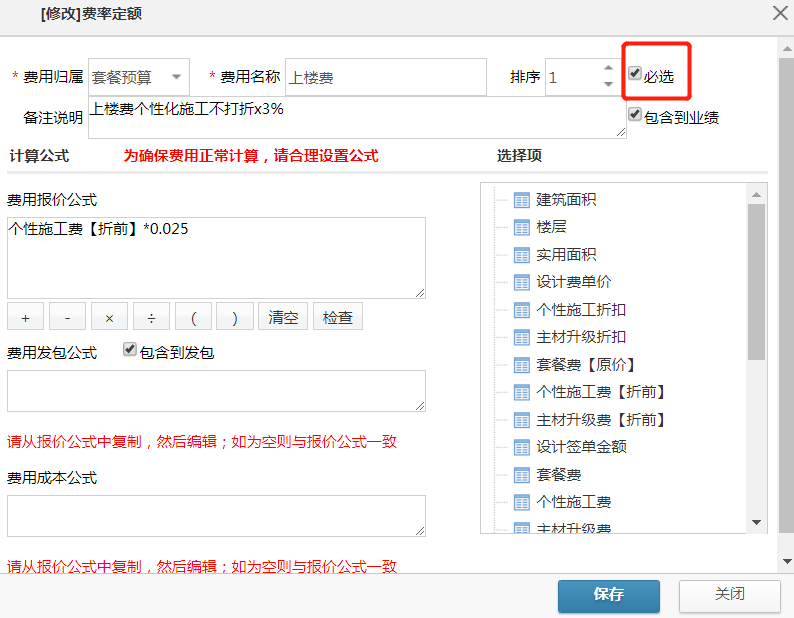Click the table icon next to 楼层
Viewport: 794px width, 618px height.
point(521,228)
